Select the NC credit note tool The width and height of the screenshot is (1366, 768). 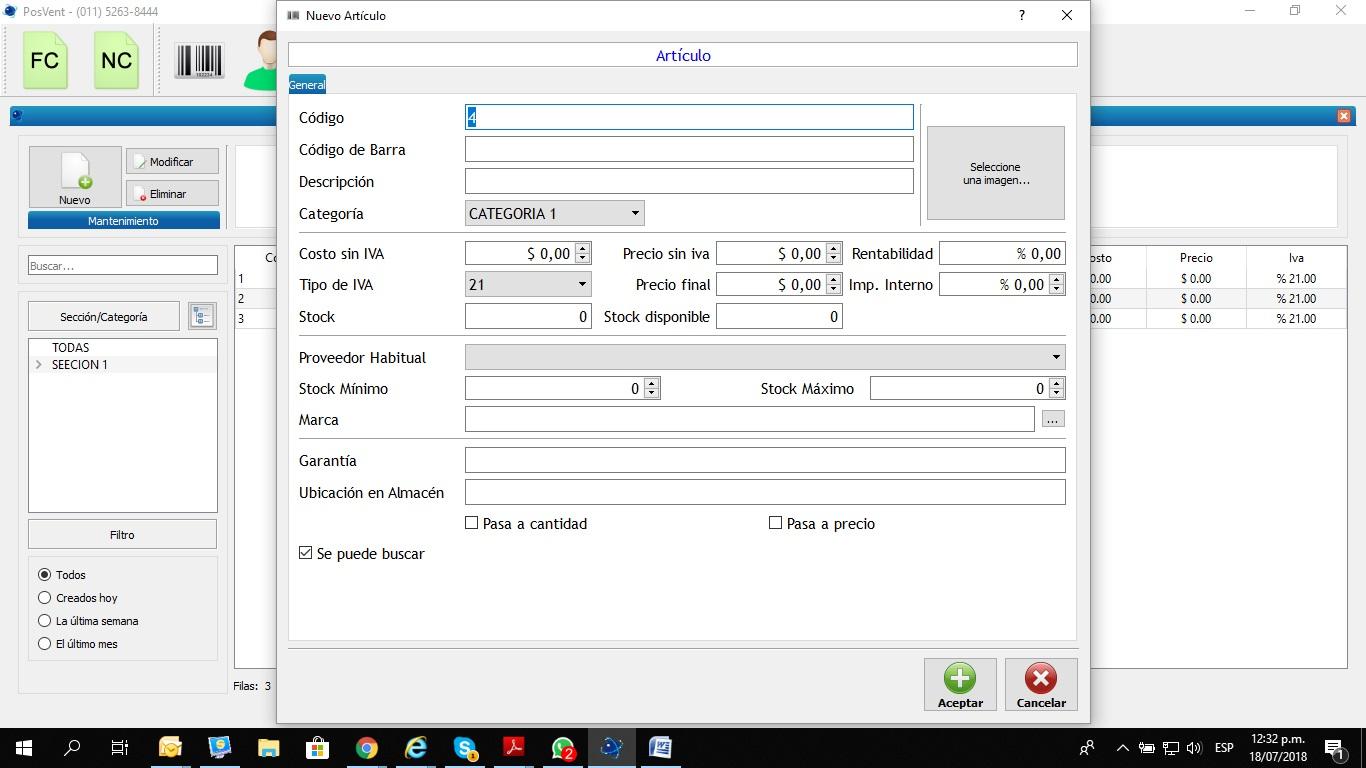click(x=115, y=60)
